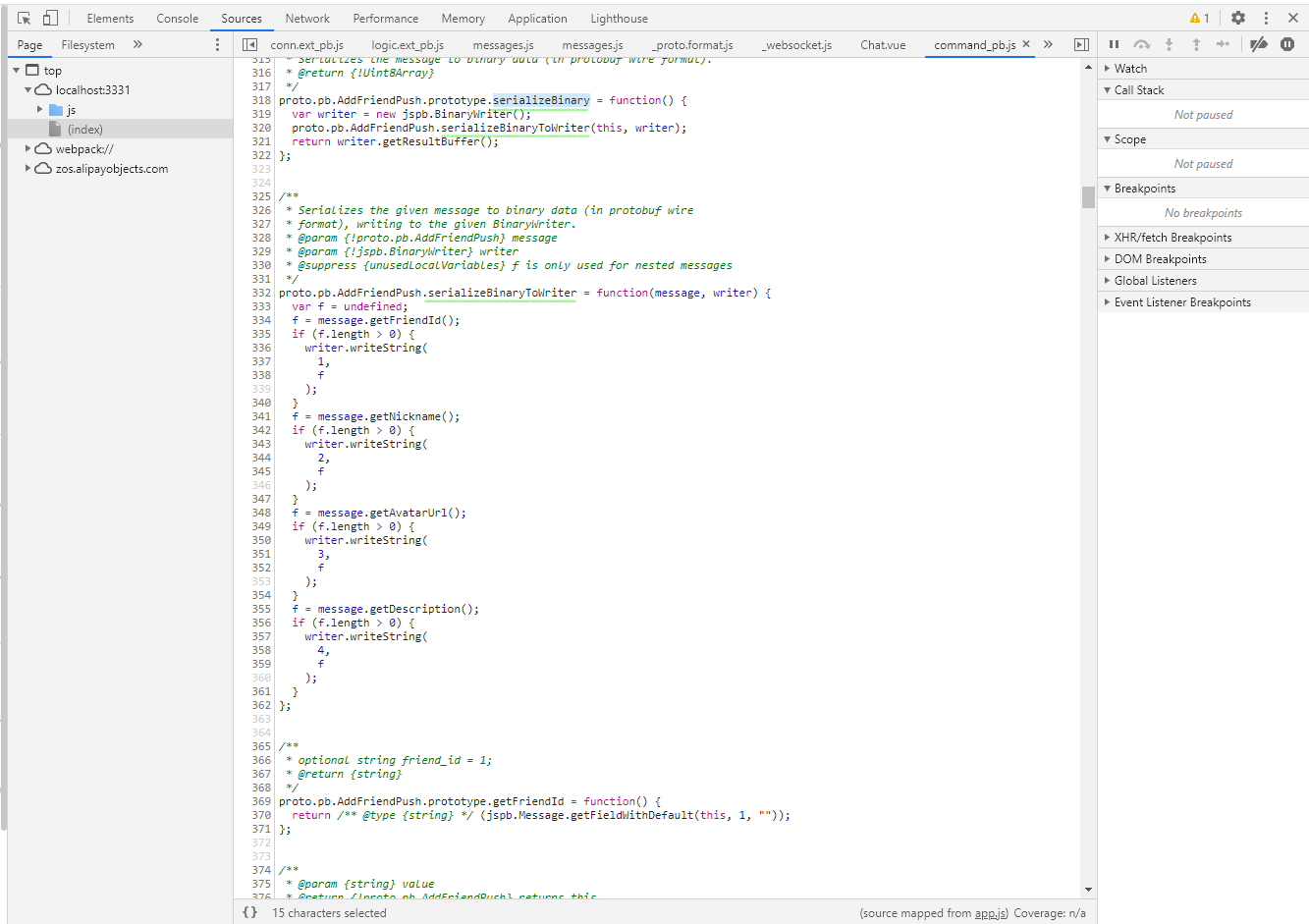The image size is (1309, 924).
Task: Open the Memory tab
Action: coord(463,19)
